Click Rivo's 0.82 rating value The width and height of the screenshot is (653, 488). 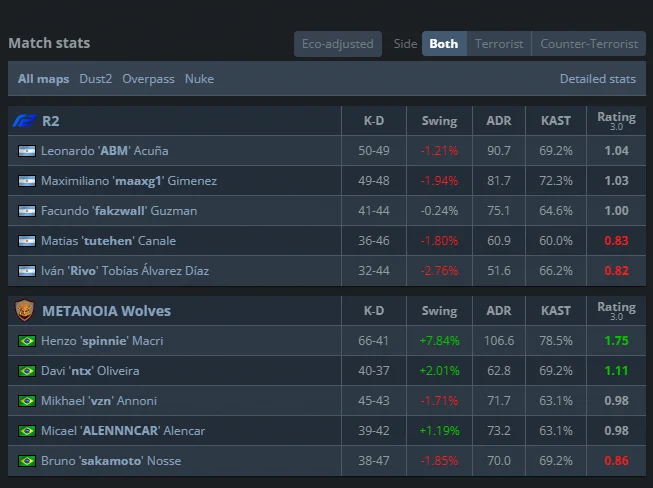[x=616, y=271]
